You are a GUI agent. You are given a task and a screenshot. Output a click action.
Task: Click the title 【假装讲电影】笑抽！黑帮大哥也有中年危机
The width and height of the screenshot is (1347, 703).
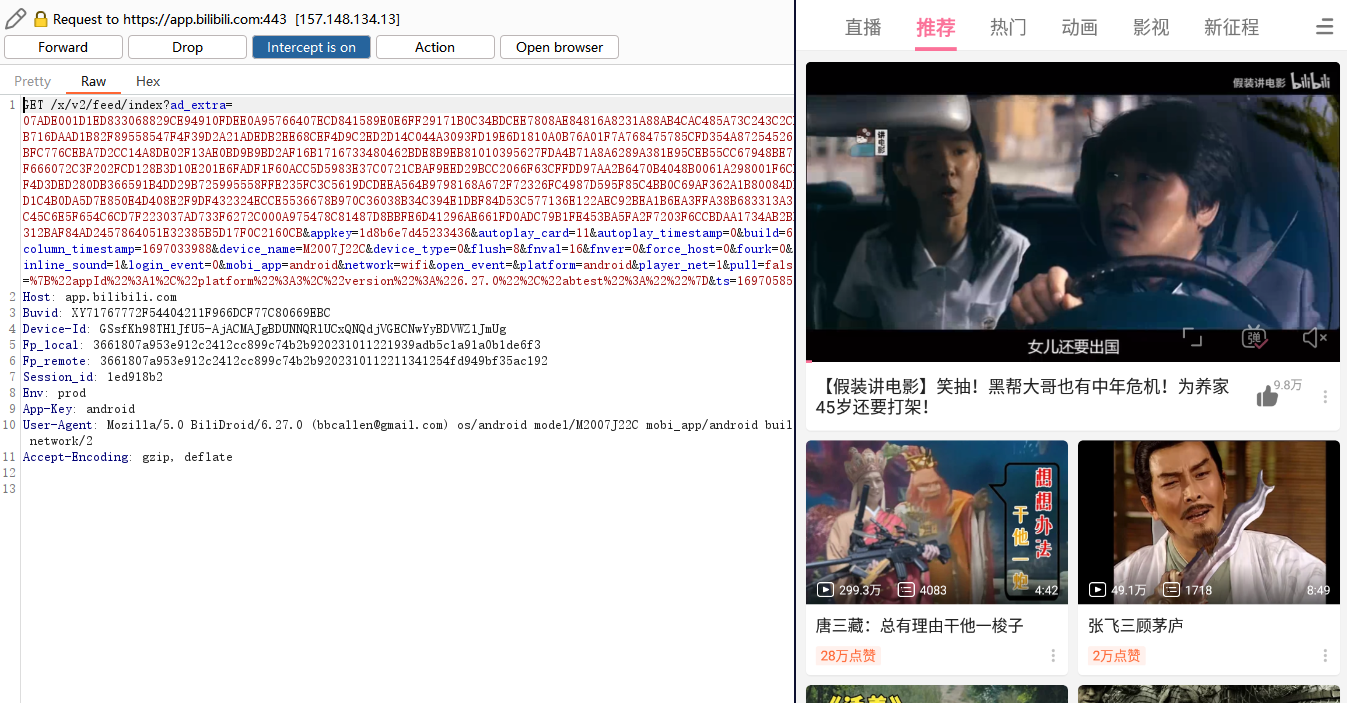tap(1022, 396)
